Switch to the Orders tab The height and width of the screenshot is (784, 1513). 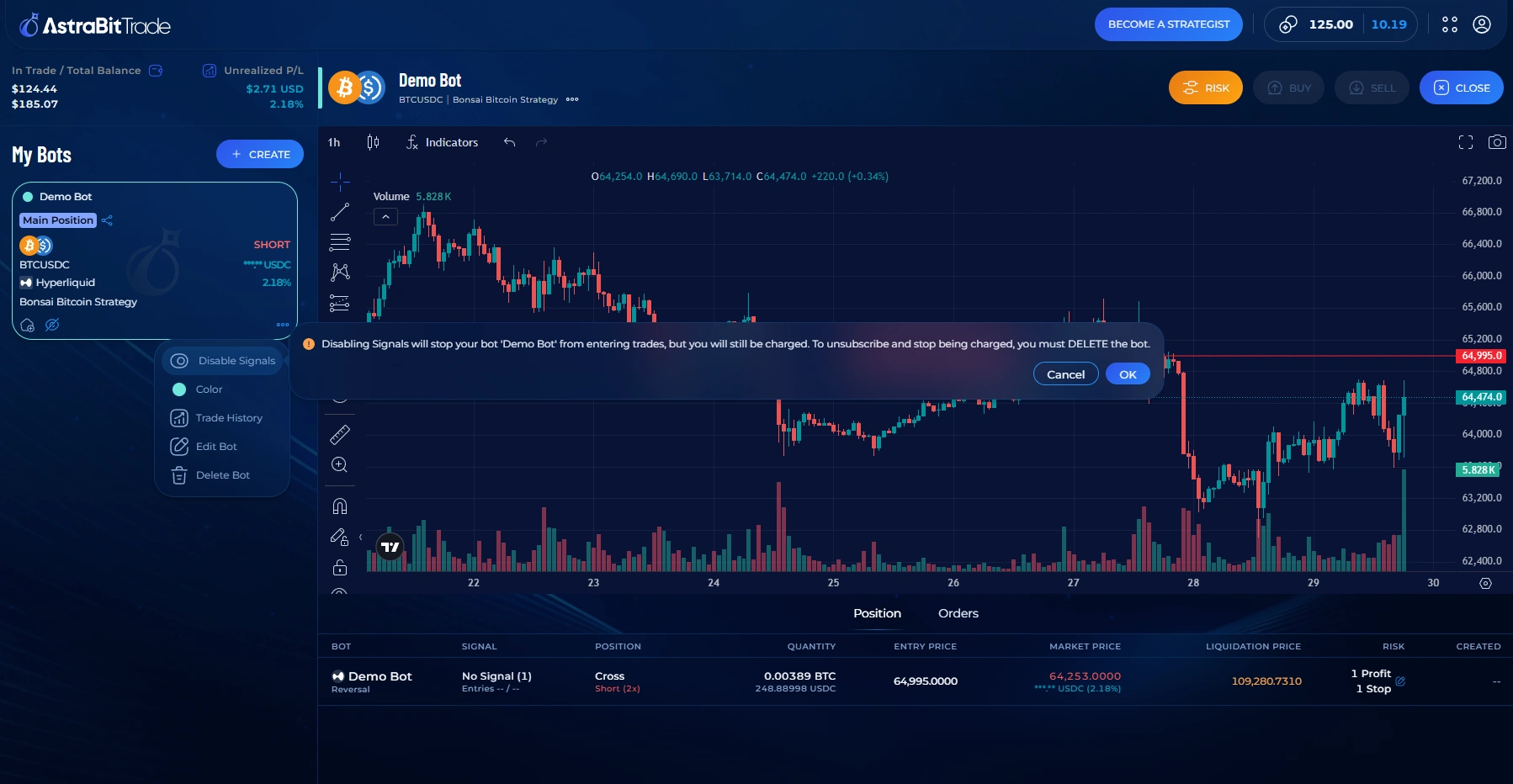pyautogui.click(x=958, y=613)
